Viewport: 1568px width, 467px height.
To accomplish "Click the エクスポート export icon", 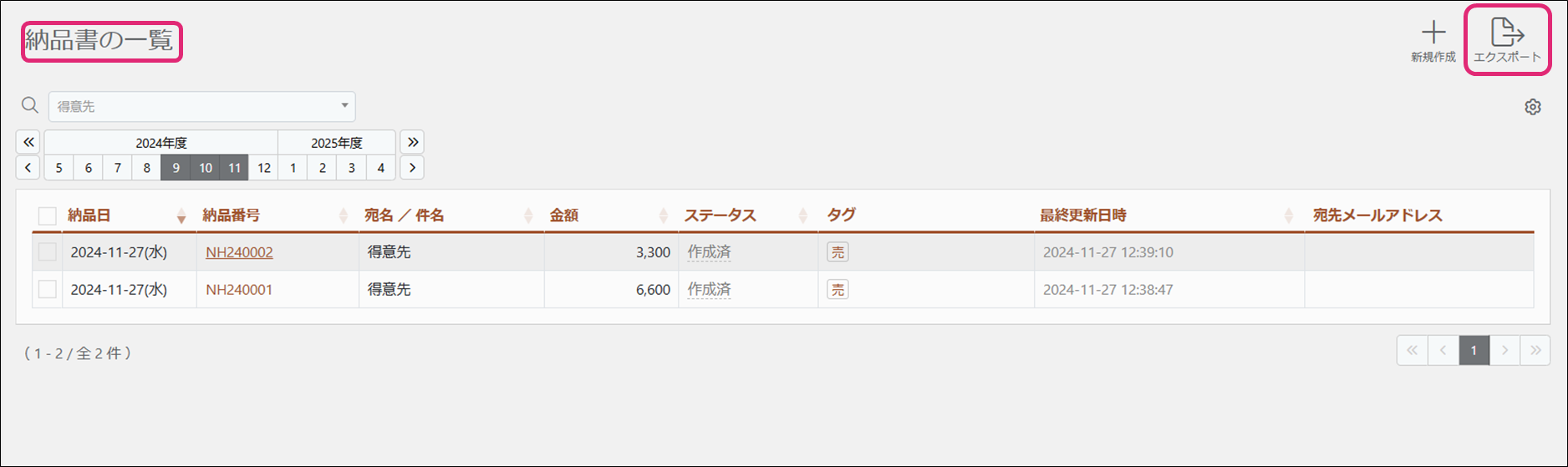I will (x=1507, y=33).
